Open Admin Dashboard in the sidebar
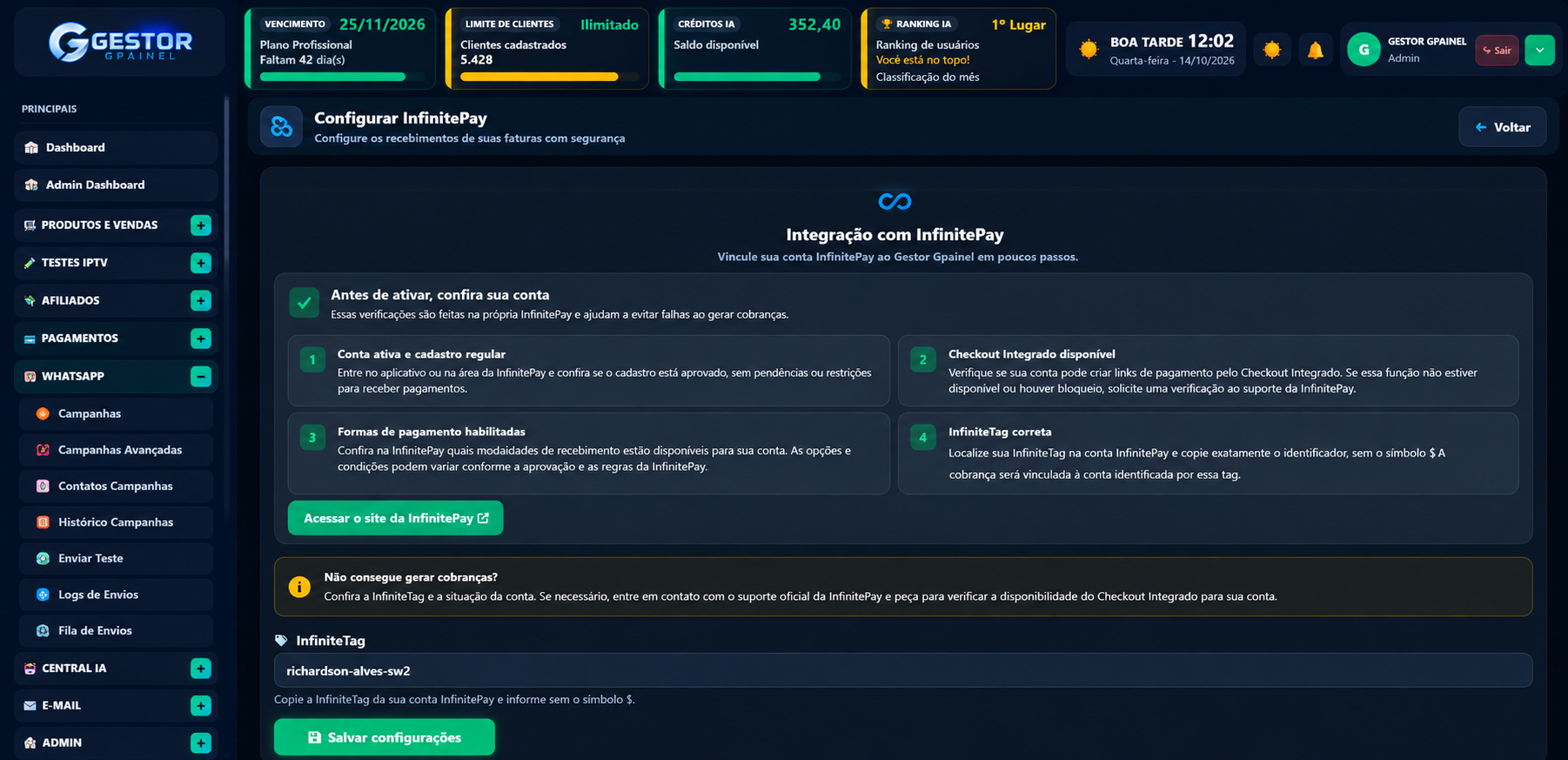 [116, 185]
